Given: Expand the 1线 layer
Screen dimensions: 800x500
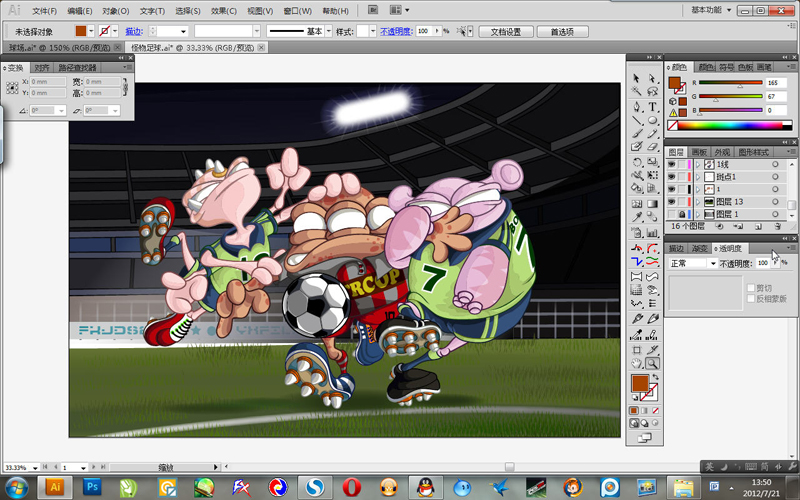Looking at the screenshot, I should pos(698,164).
